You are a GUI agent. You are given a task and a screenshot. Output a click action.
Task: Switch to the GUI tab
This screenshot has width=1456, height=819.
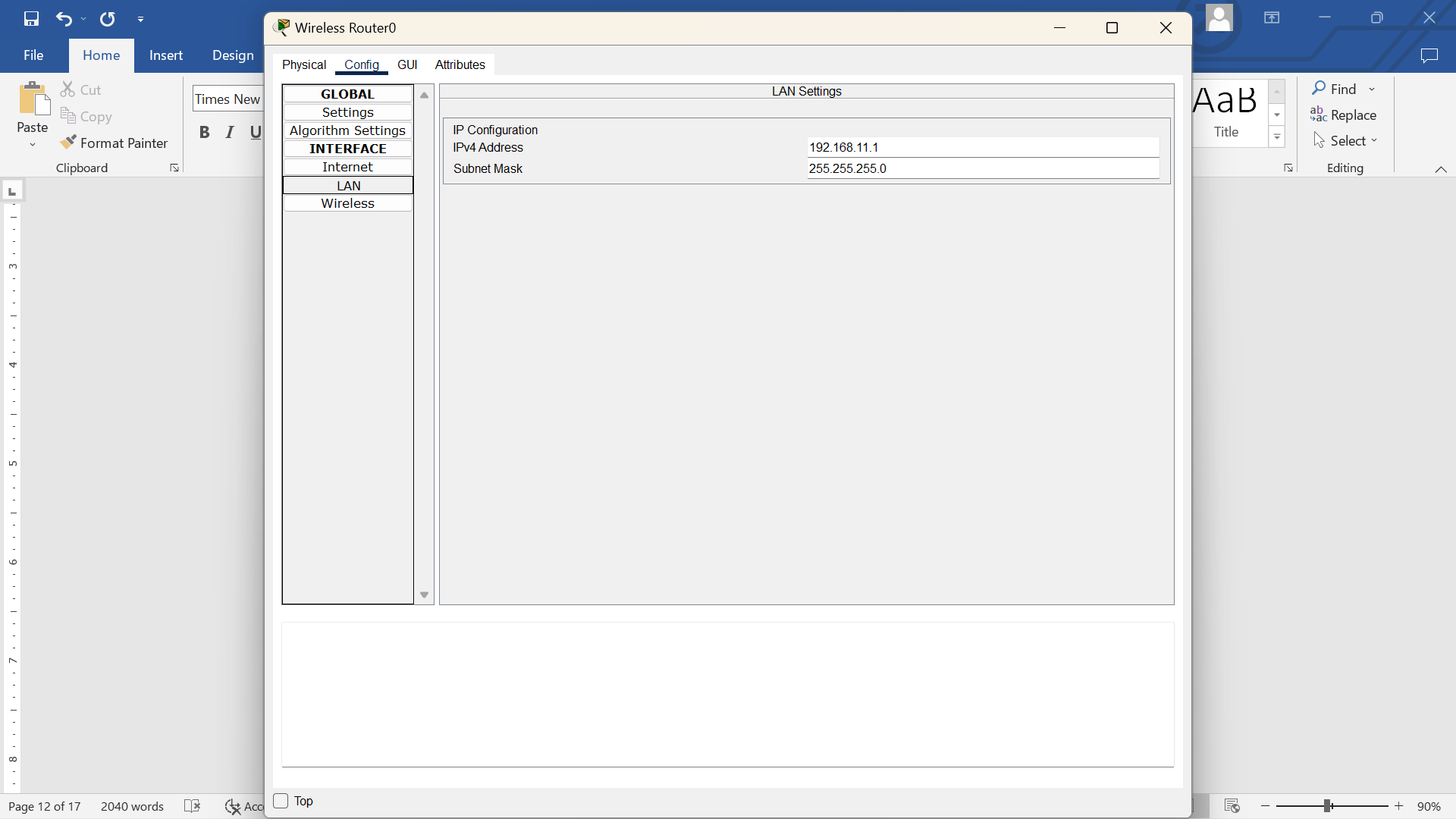click(x=407, y=64)
